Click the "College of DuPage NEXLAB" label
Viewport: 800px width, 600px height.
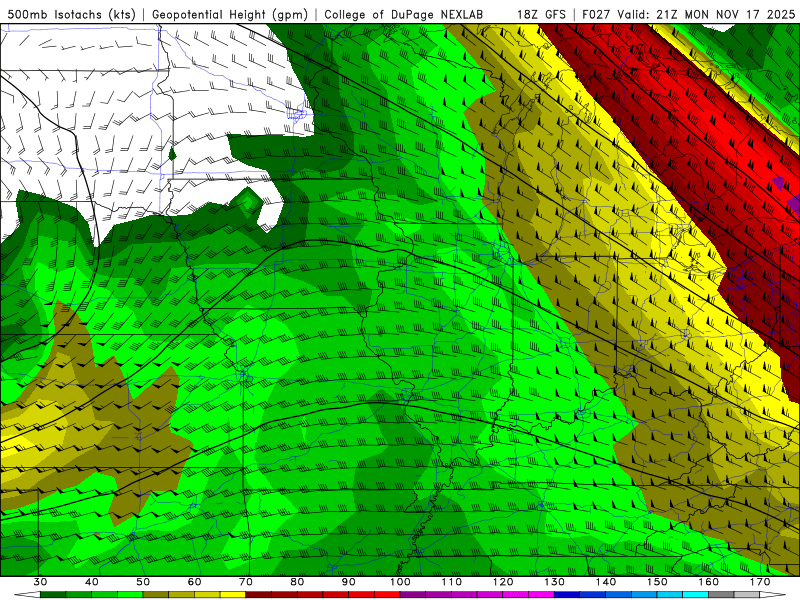pyautogui.click(x=403, y=14)
